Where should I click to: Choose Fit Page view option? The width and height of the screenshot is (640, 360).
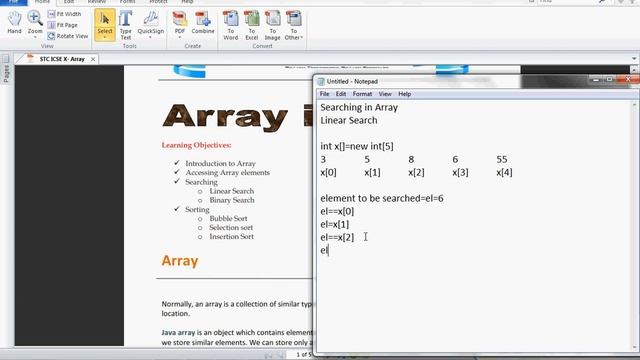coord(63,25)
